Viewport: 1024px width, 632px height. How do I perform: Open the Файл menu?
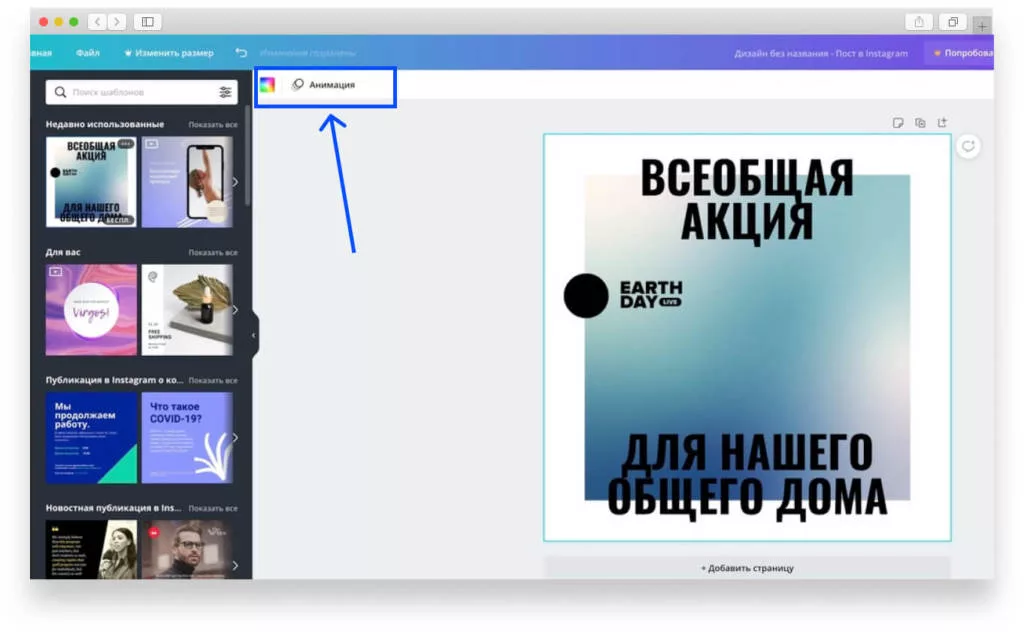pyautogui.click(x=88, y=53)
